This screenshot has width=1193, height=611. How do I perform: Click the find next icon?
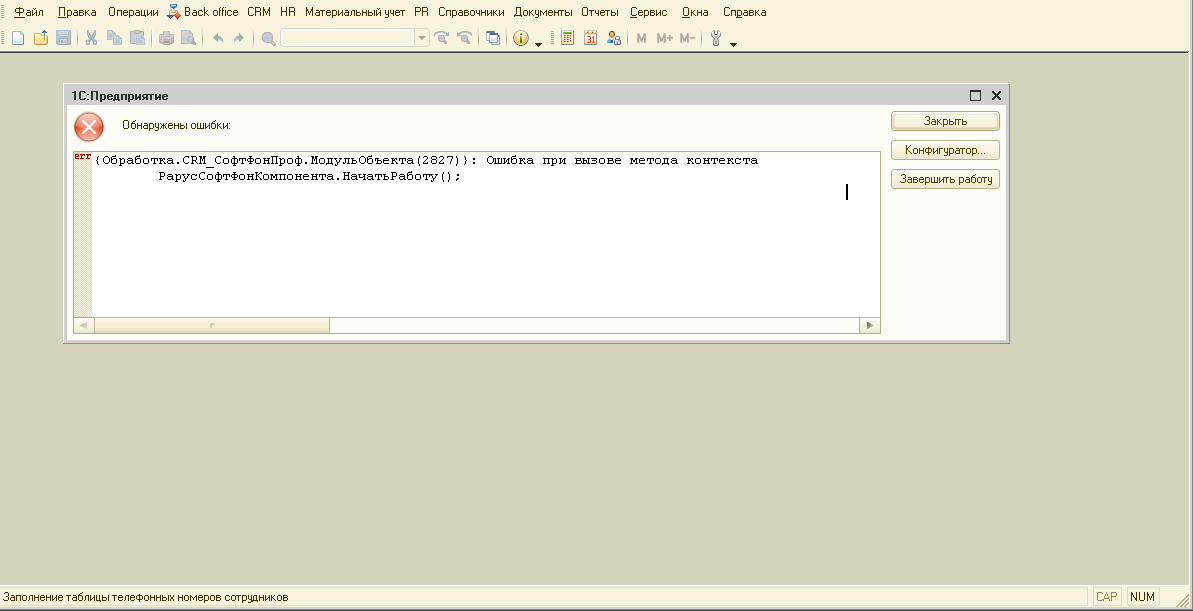441,38
